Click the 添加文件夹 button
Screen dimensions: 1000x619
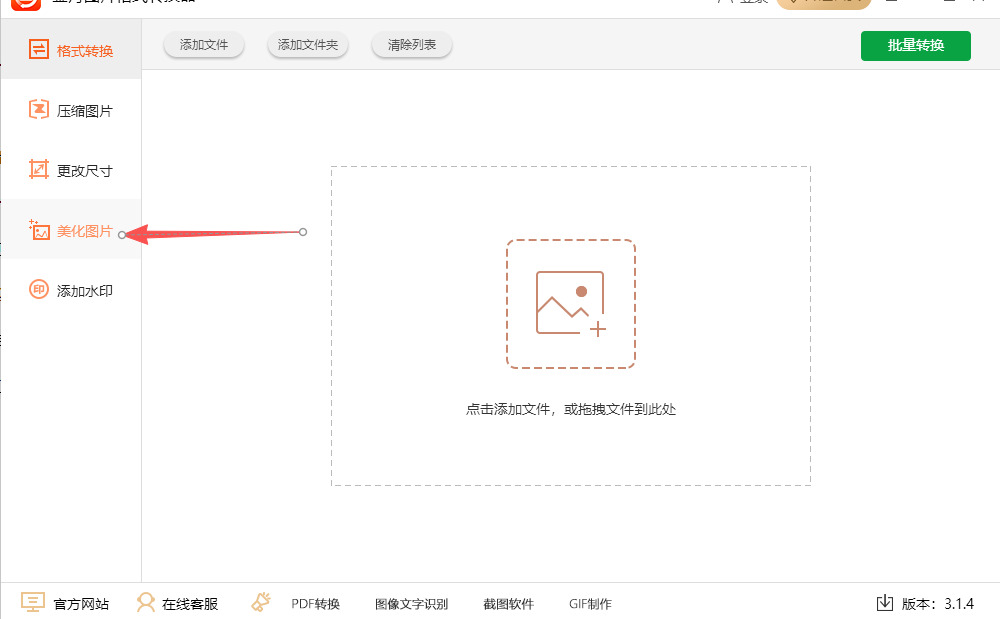307,45
